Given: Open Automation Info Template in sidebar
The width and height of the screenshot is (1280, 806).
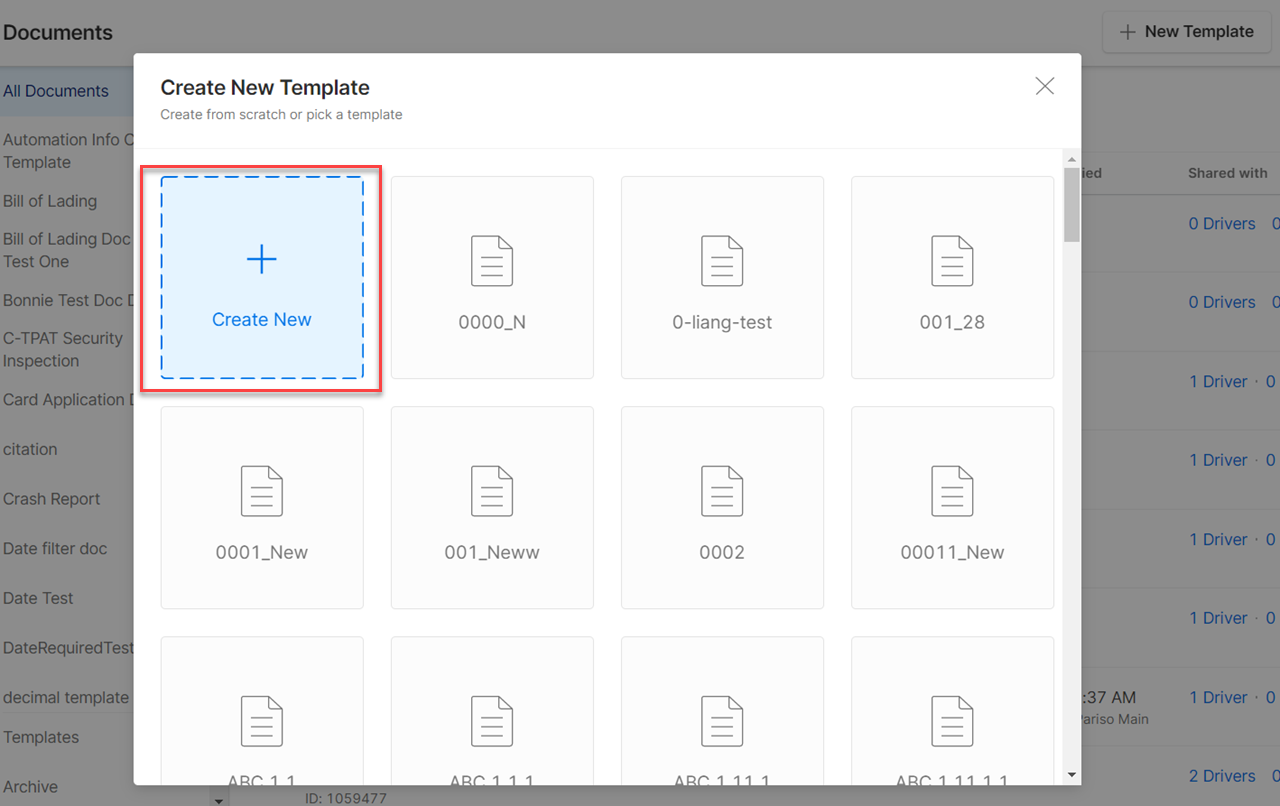Looking at the screenshot, I should pyautogui.click(x=67, y=151).
